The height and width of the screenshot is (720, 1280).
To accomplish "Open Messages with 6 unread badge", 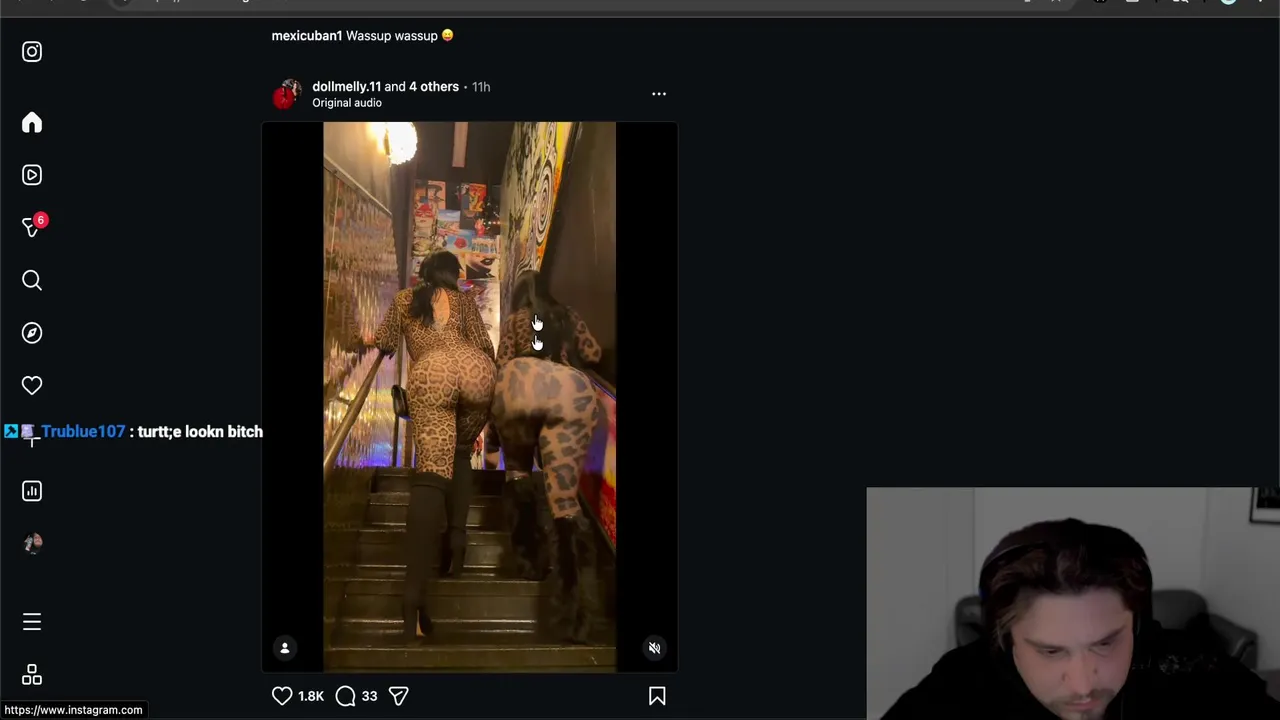I will coord(34,226).
